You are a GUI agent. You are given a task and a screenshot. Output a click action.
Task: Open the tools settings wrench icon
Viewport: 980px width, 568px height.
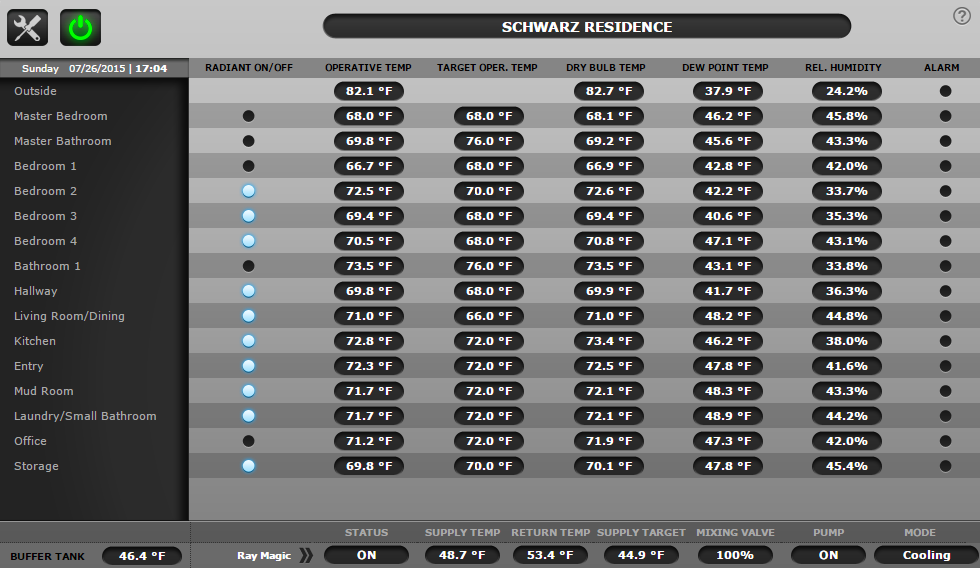point(28,27)
